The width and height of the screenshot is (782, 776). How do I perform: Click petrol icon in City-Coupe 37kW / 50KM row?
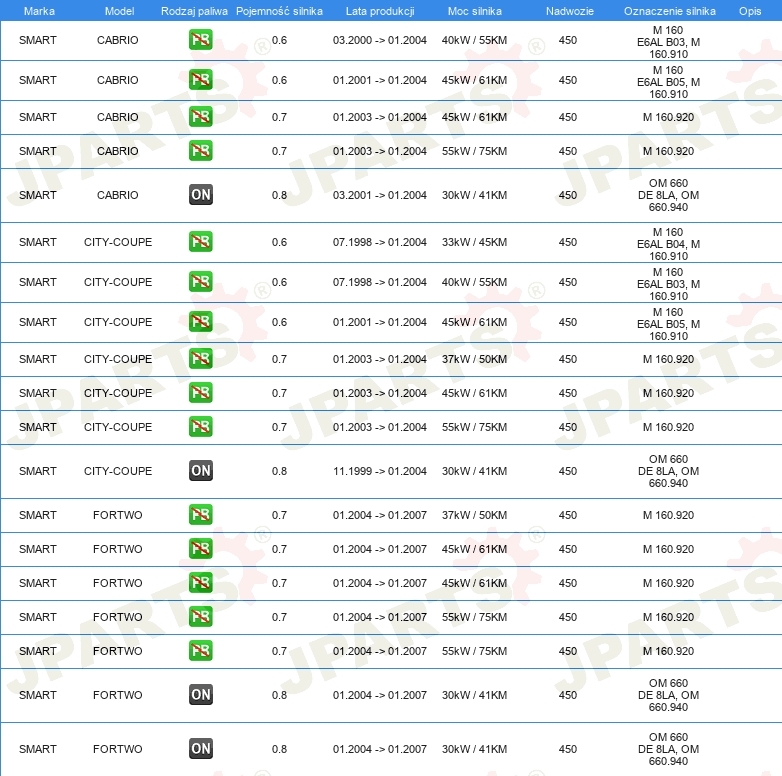click(200, 358)
